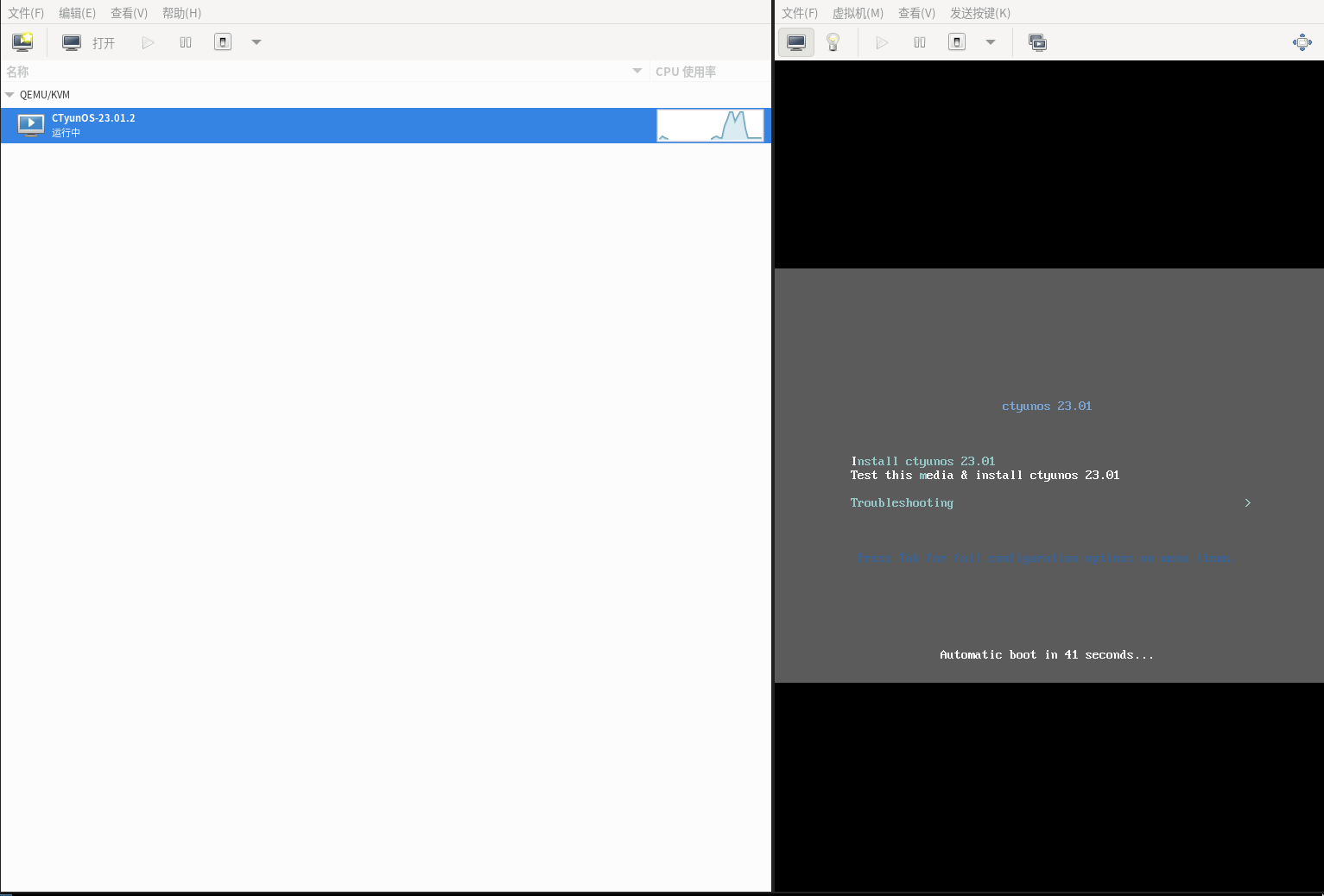Click 'Test this media & install ctyunos 23.01'
Screen dimensions: 1324x896
tap(985, 475)
